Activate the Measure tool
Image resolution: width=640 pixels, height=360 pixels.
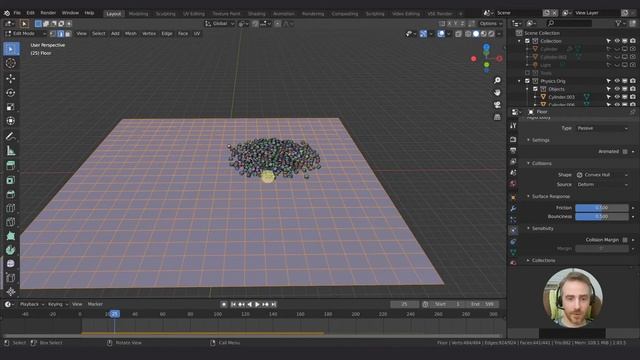(11, 151)
